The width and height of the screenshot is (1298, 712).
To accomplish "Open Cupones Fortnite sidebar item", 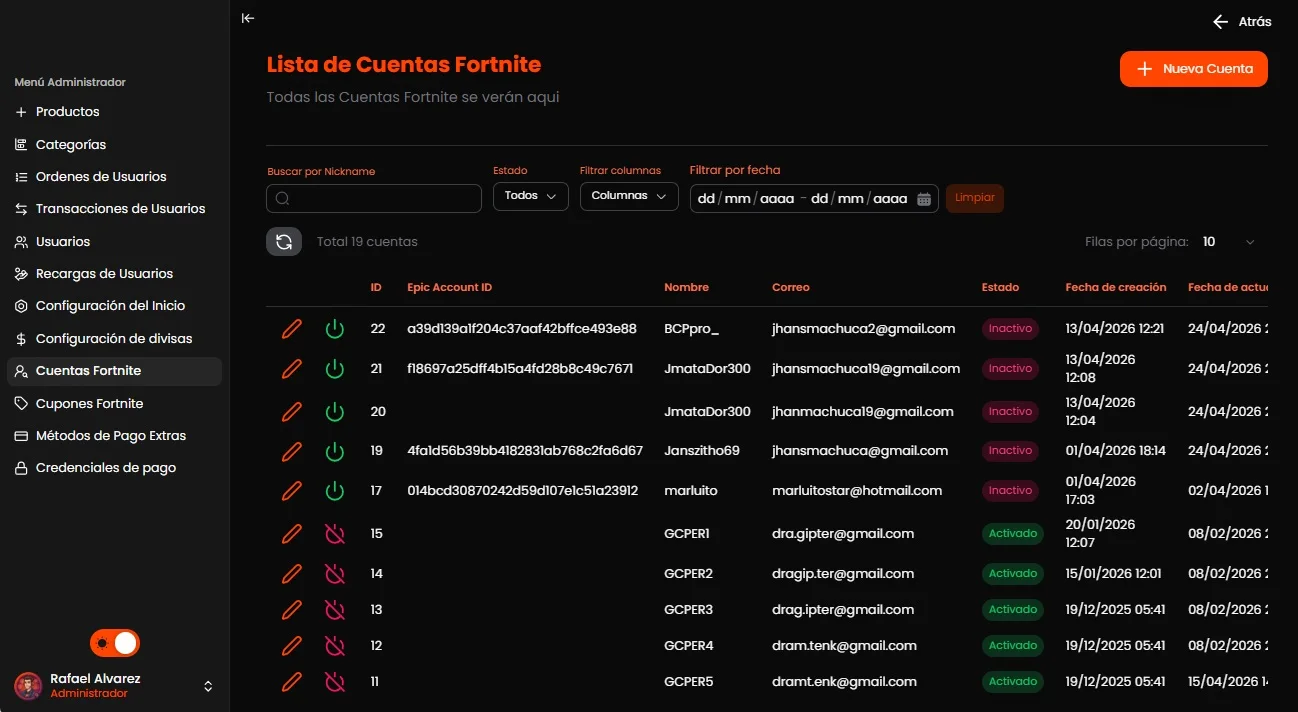I will click(x=114, y=404).
